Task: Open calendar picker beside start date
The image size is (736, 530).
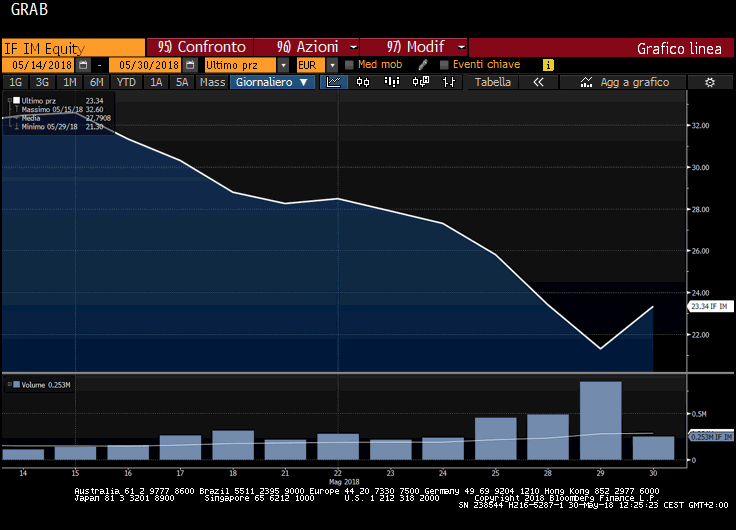Action: [87, 65]
